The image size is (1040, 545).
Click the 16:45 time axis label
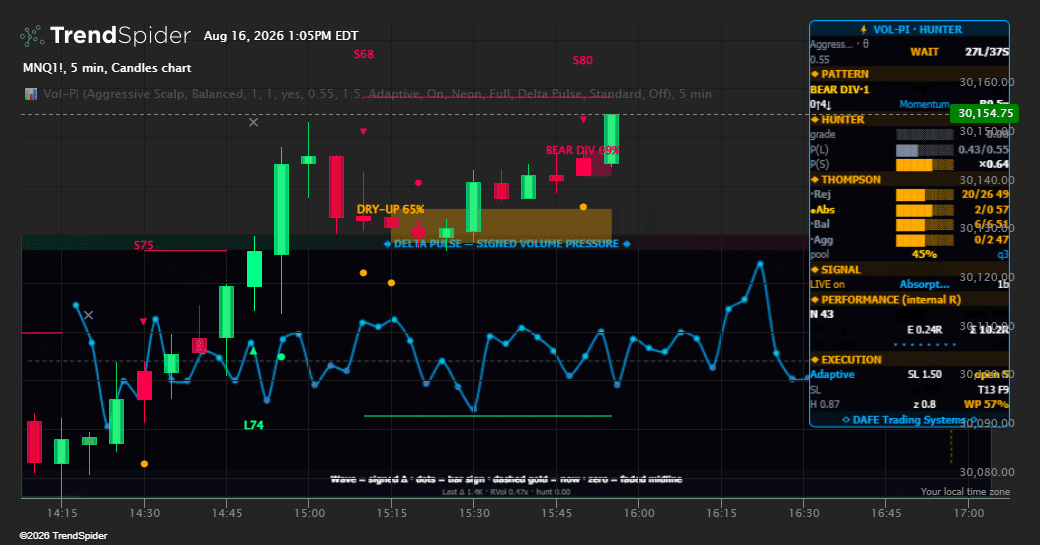tap(886, 513)
